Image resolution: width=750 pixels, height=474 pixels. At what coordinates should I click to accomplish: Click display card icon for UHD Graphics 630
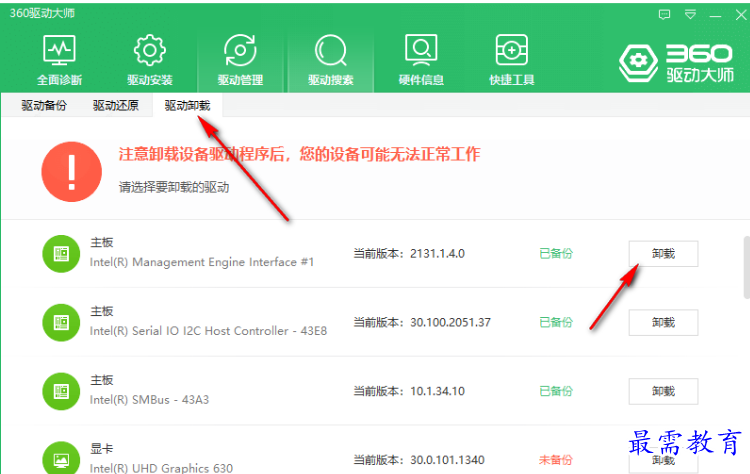click(61, 458)
